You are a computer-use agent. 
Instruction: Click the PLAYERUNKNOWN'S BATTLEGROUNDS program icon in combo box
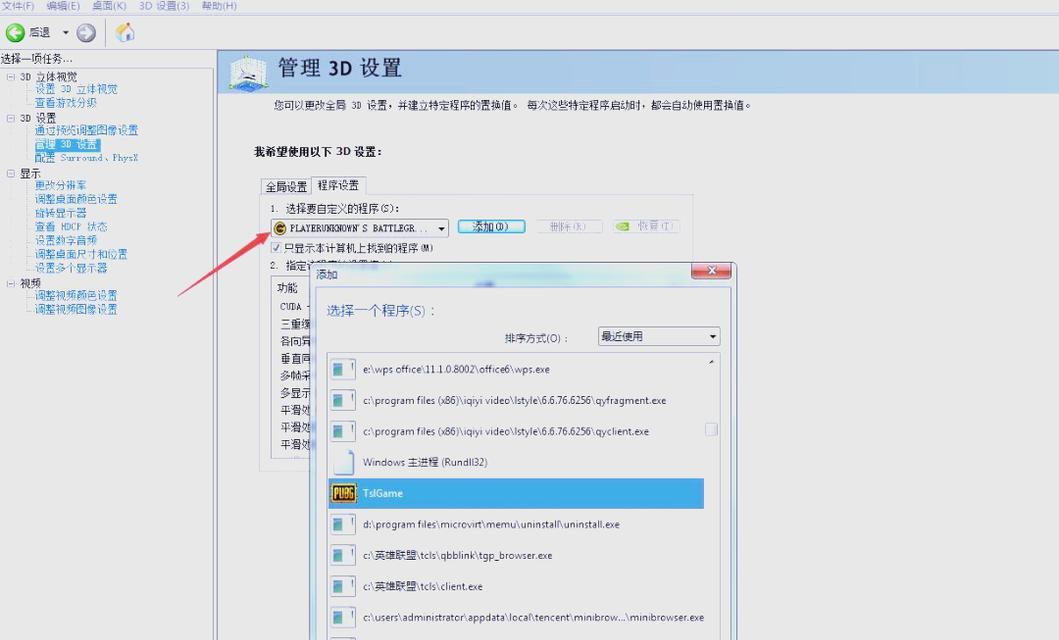[280, 228]
